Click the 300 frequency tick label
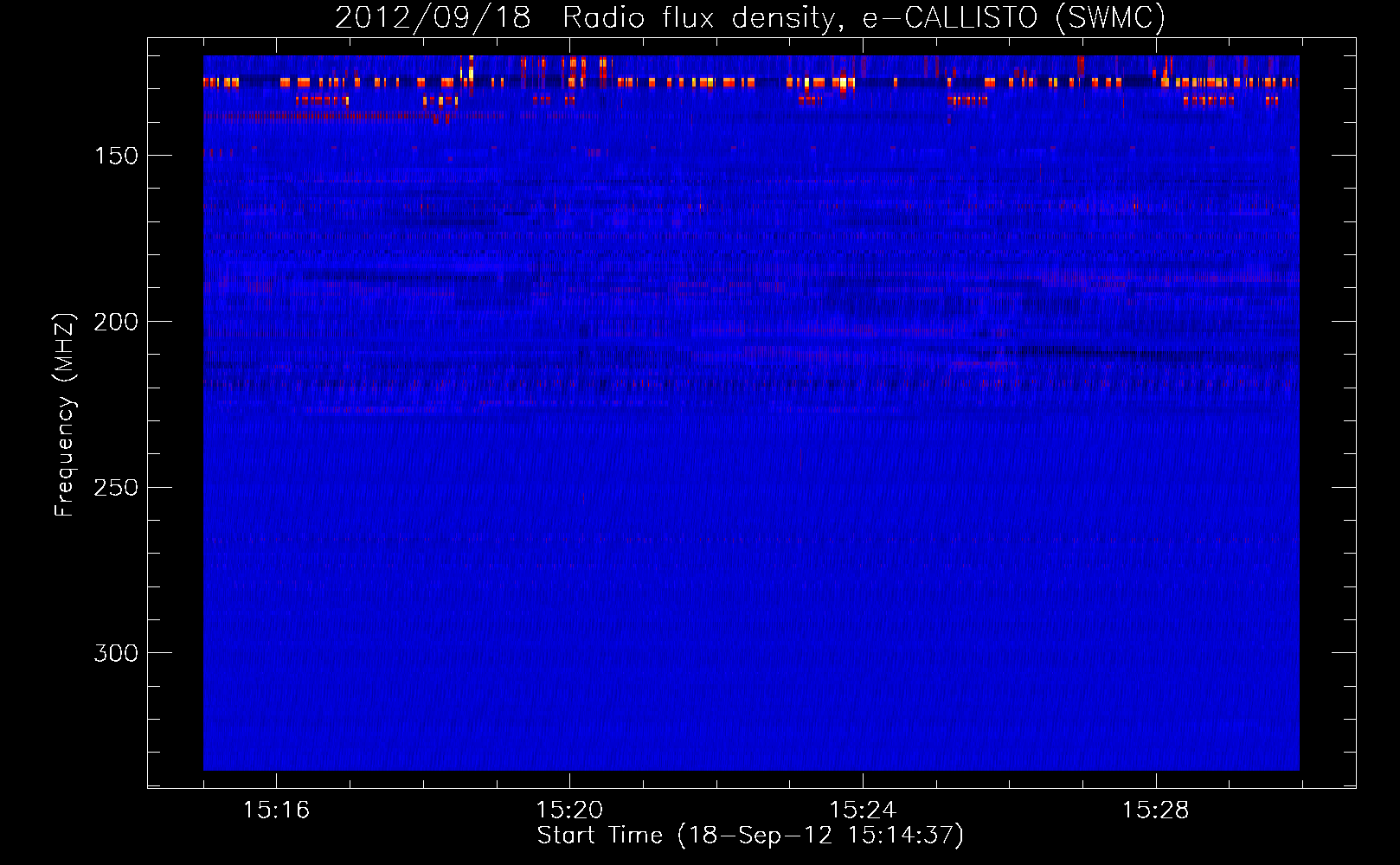Screen dimensions: 1400x865 pos(116,653)
